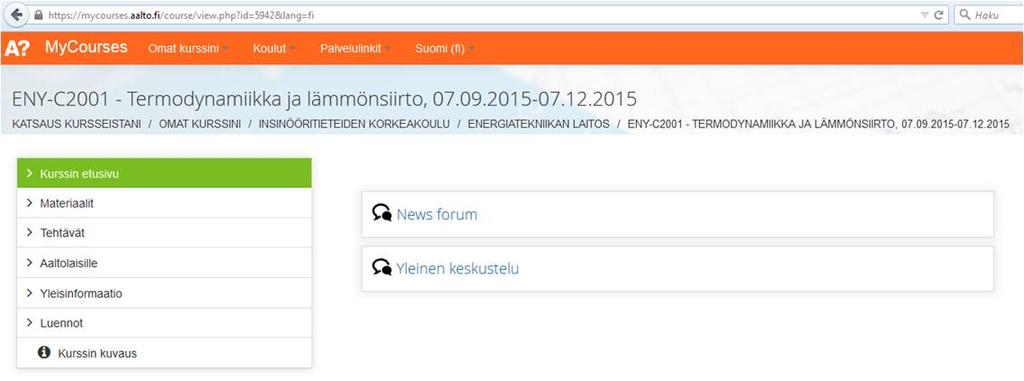Viewport: 1024px width, 381px height.
Task: Expand the Aaltolaisille chevron in sidebar
Action: point(29,263)
